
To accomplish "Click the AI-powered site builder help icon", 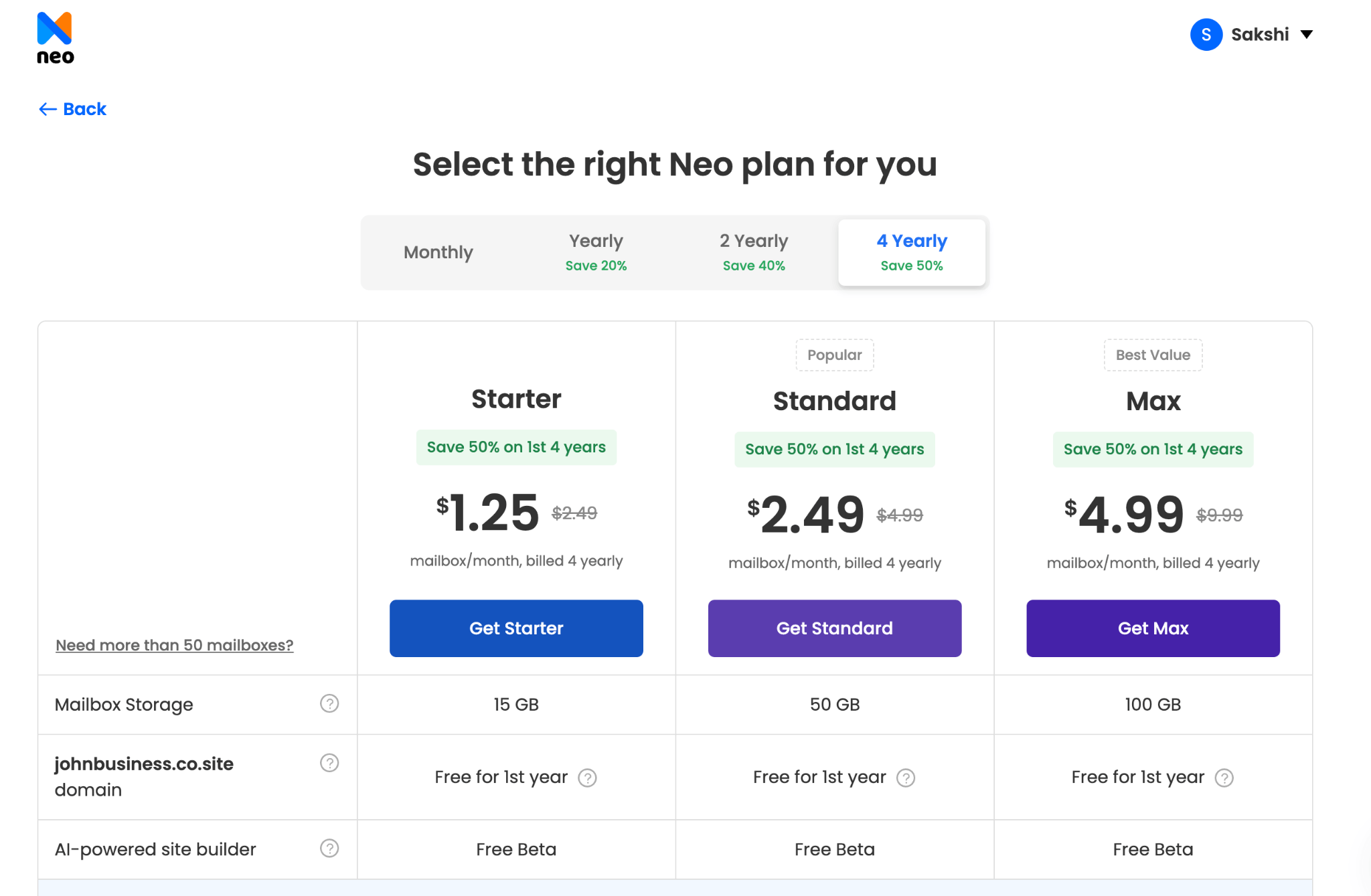I will (329, 848).
